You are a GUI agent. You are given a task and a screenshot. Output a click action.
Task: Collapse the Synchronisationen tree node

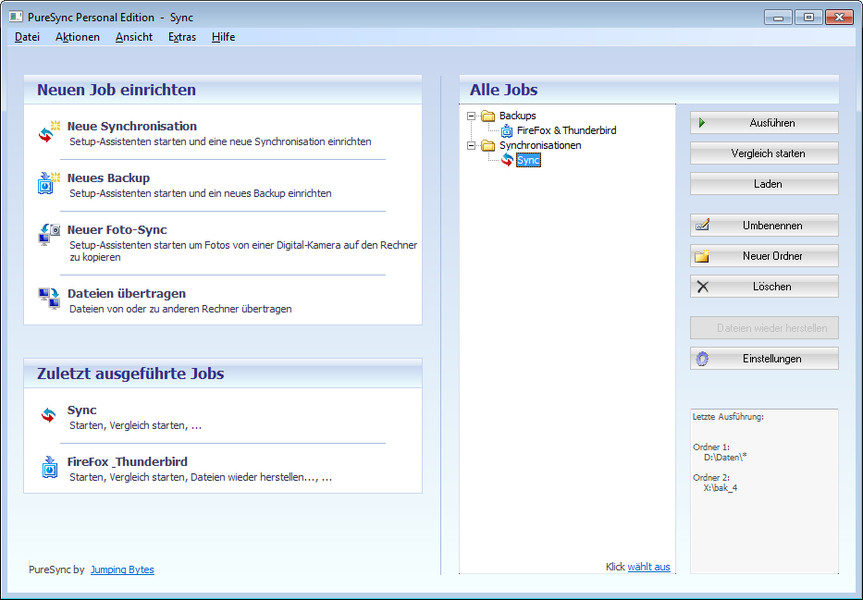471,146
